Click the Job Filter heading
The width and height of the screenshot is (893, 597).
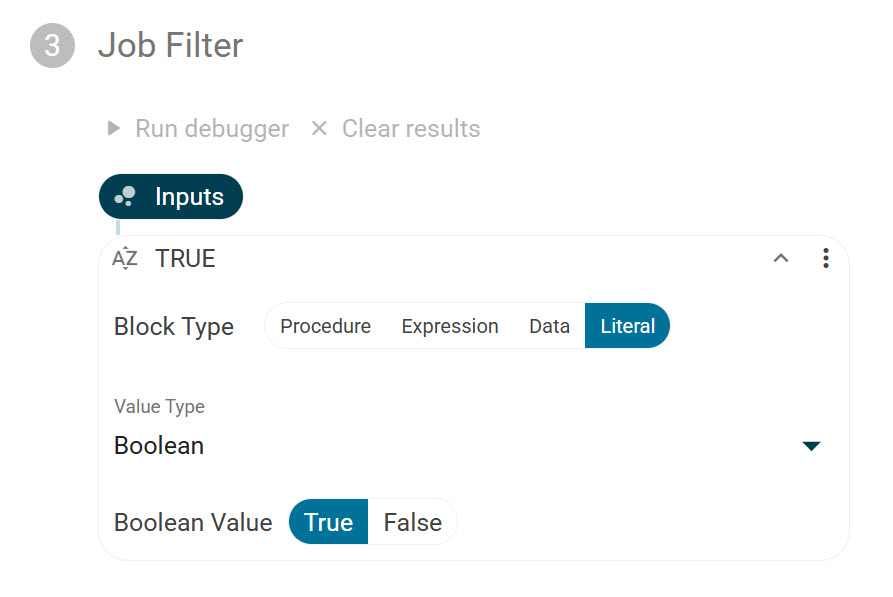point(170,46)
